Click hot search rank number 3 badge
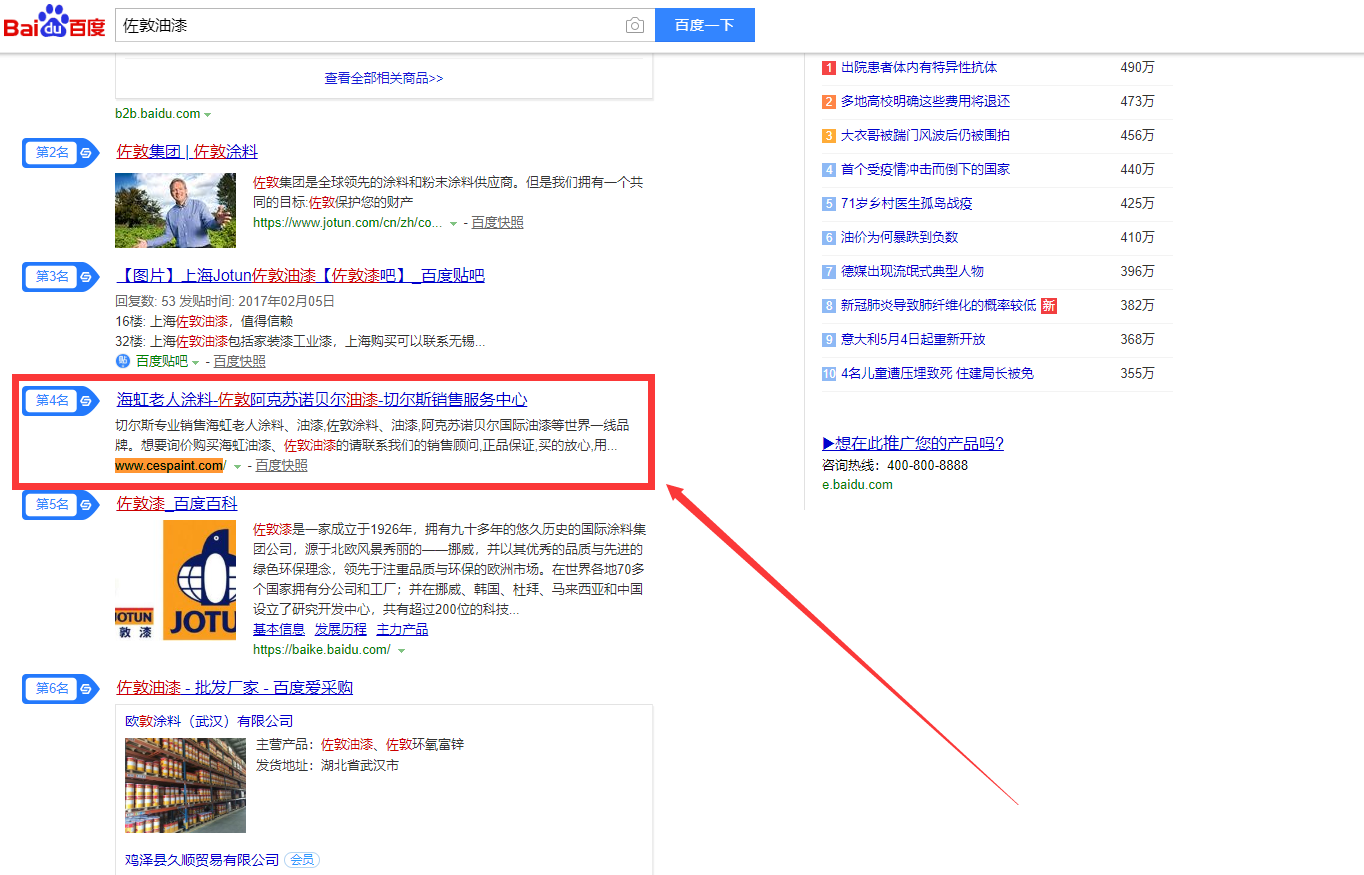 click(829, 136)
